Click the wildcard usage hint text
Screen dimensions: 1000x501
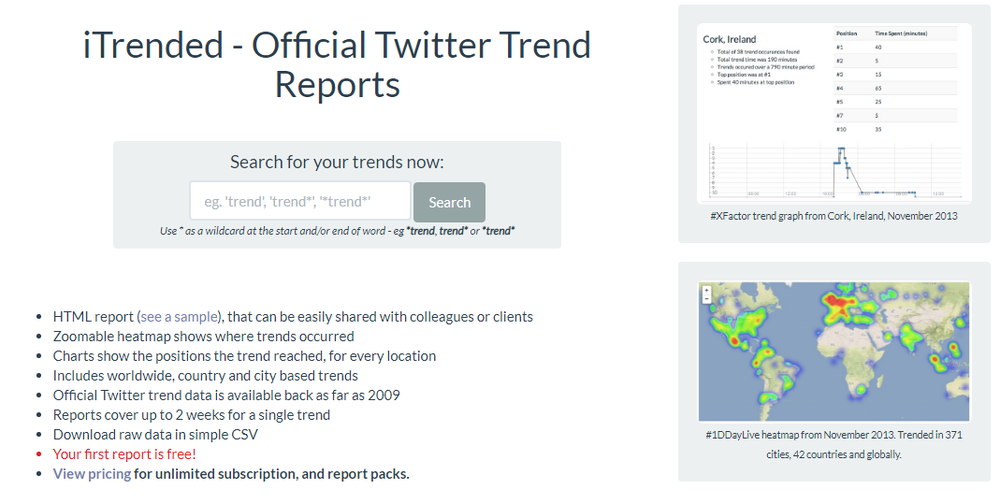[x=337, y=231]
